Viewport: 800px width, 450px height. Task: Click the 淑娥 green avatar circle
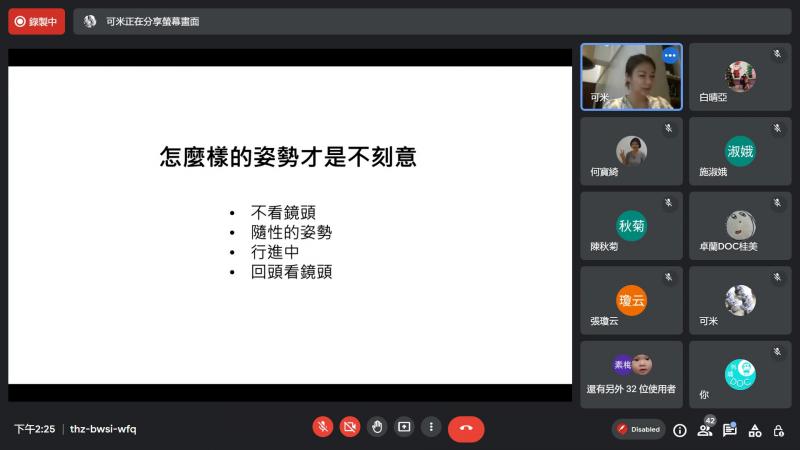point(740,151)
